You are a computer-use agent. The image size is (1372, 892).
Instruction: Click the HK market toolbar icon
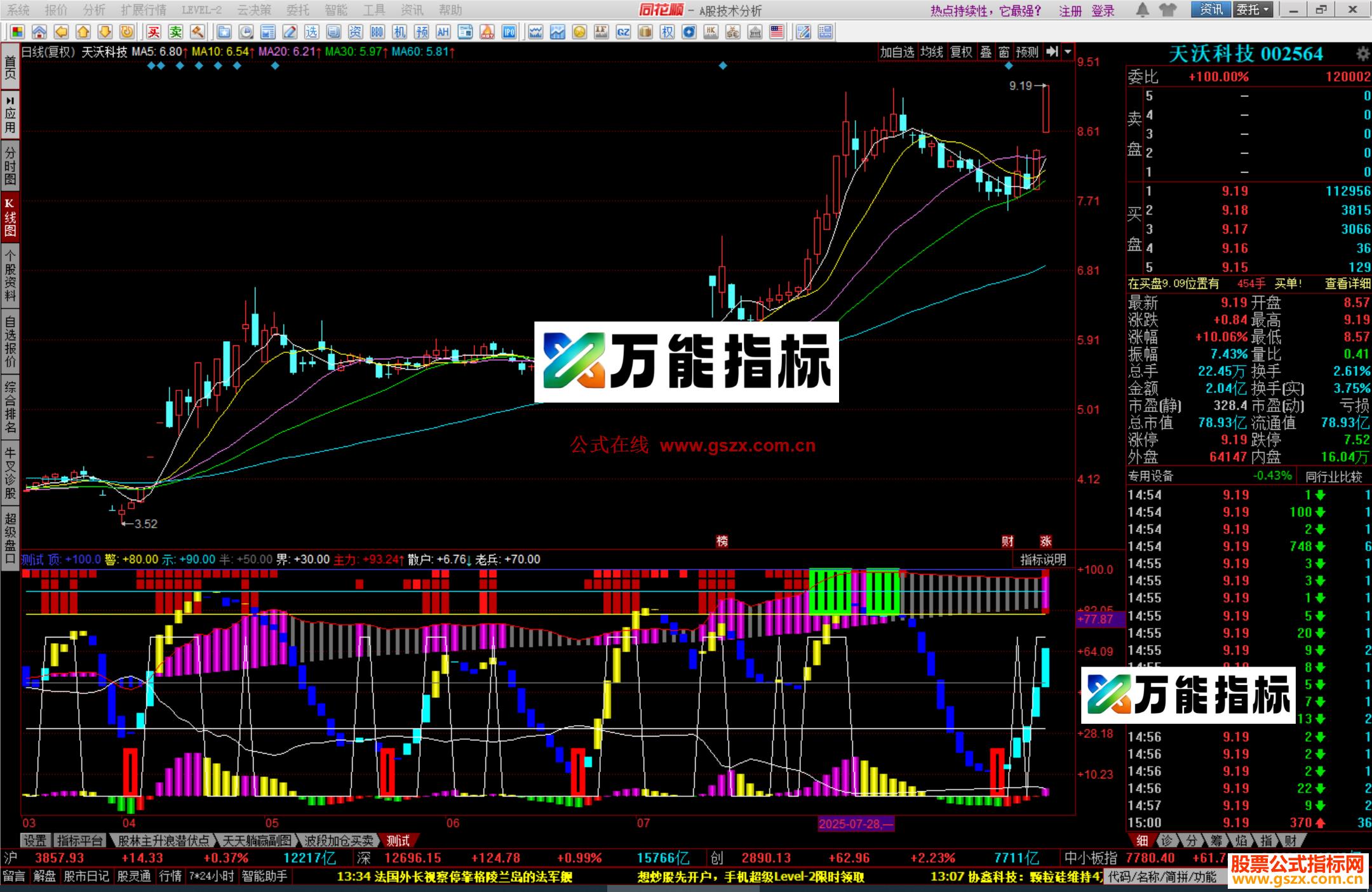[711, 32]
